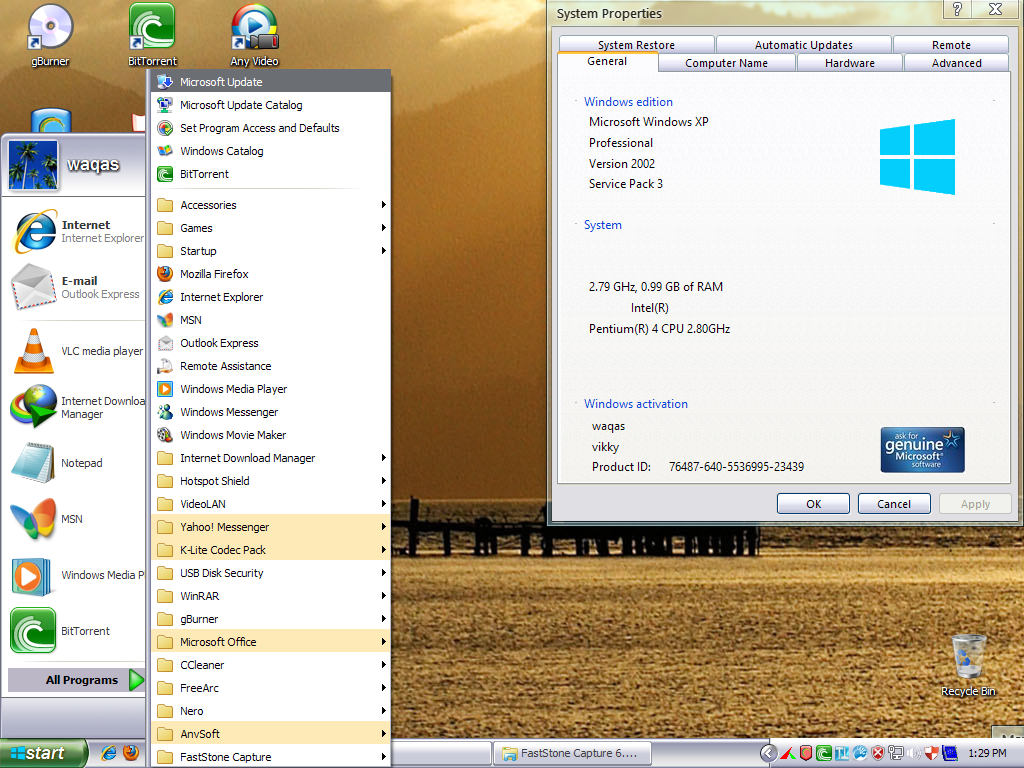Expand the VideoLAN folder
The image size is (1024, 768).
tap(271, 504)
